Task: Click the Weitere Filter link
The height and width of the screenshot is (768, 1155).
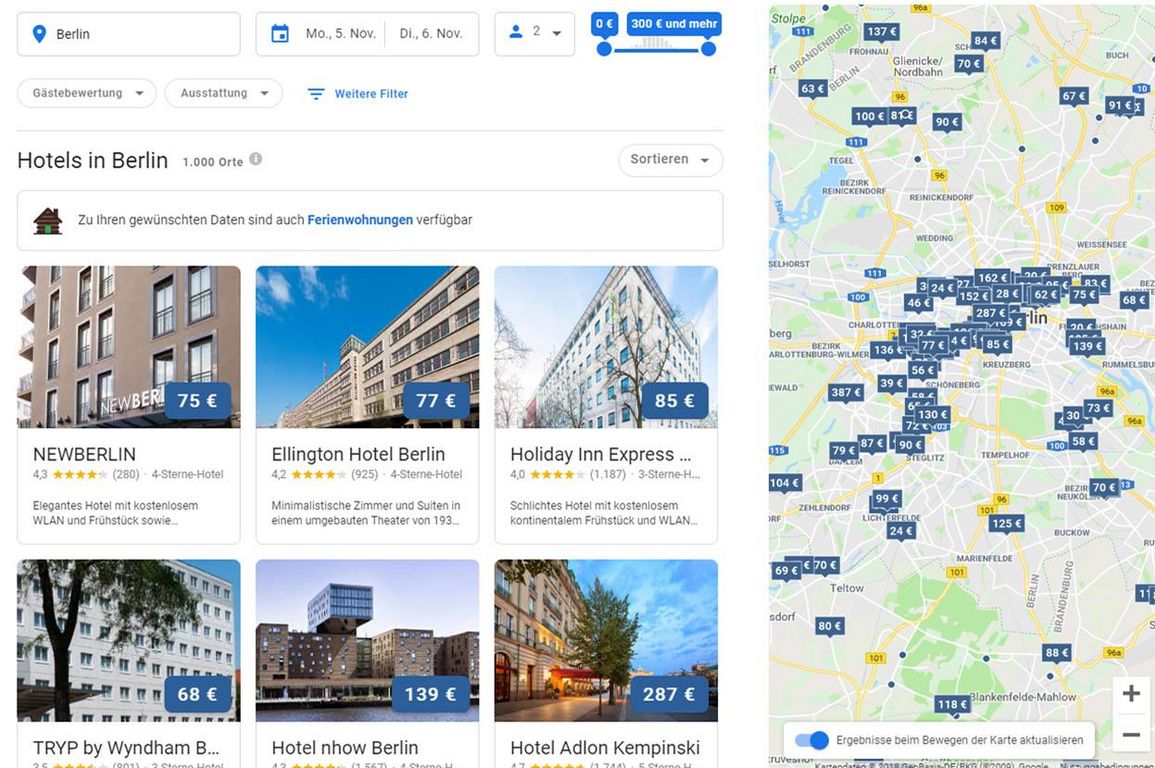Action: tap(371, 94)
